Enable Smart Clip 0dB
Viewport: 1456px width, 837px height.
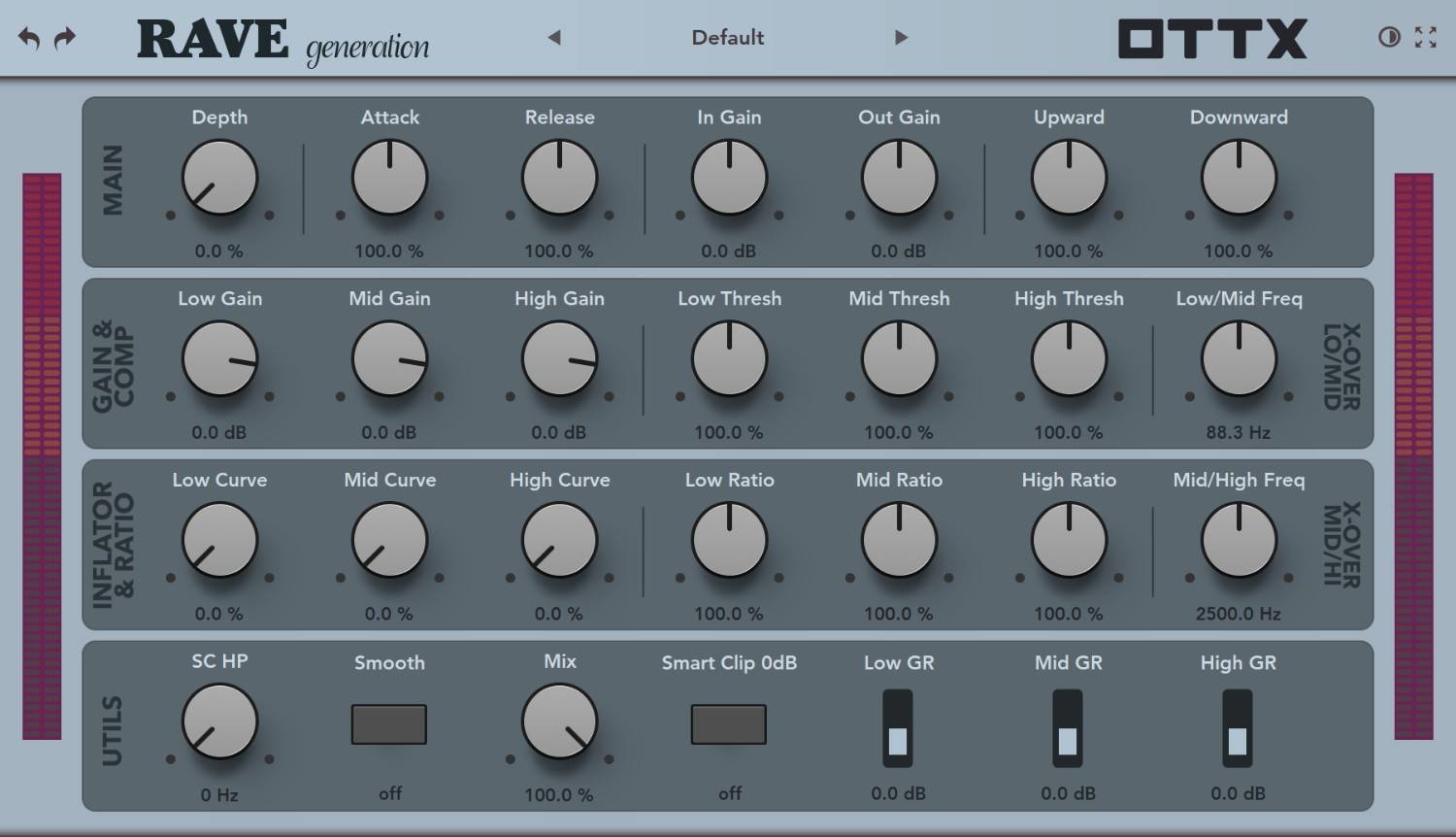pos(729,723)
